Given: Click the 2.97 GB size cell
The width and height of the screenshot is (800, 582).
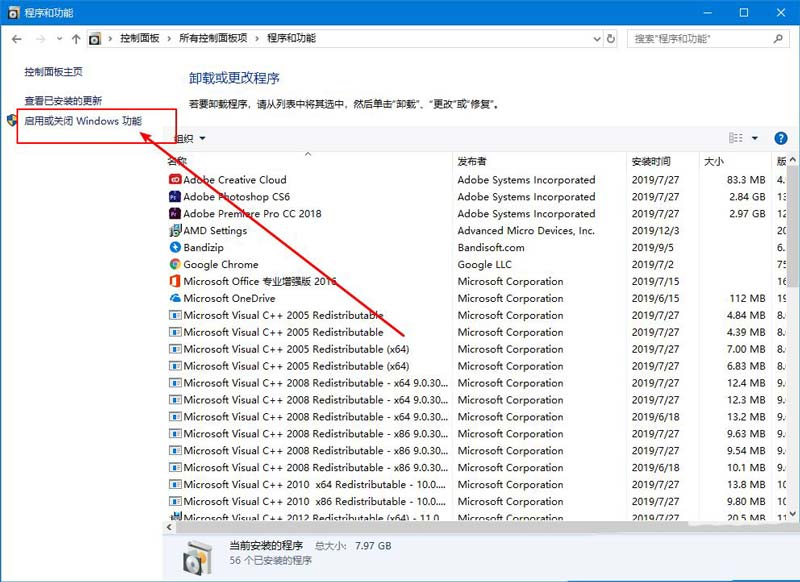Looking at the screenshot, I should coord(747,213).
